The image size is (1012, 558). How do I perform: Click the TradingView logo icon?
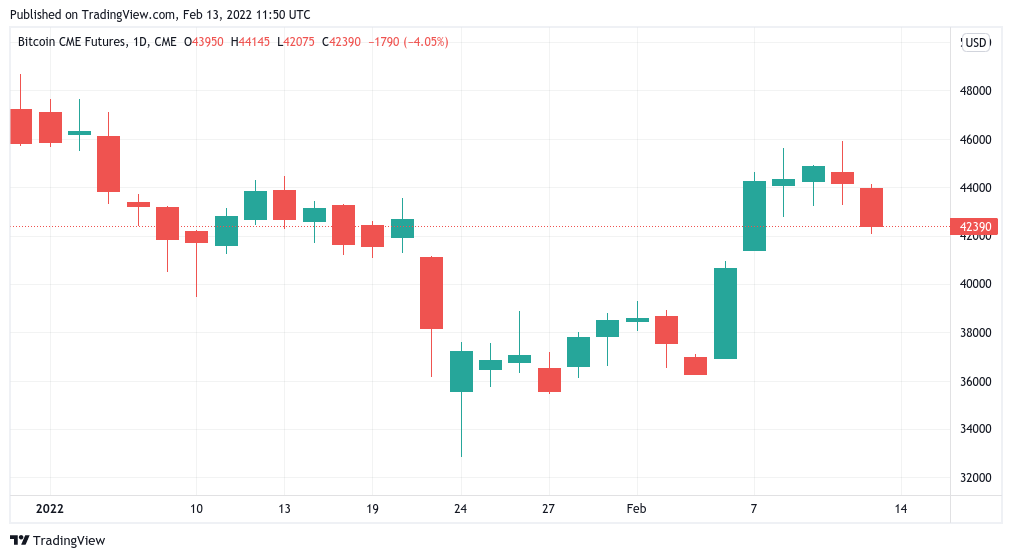coord(19,540)
